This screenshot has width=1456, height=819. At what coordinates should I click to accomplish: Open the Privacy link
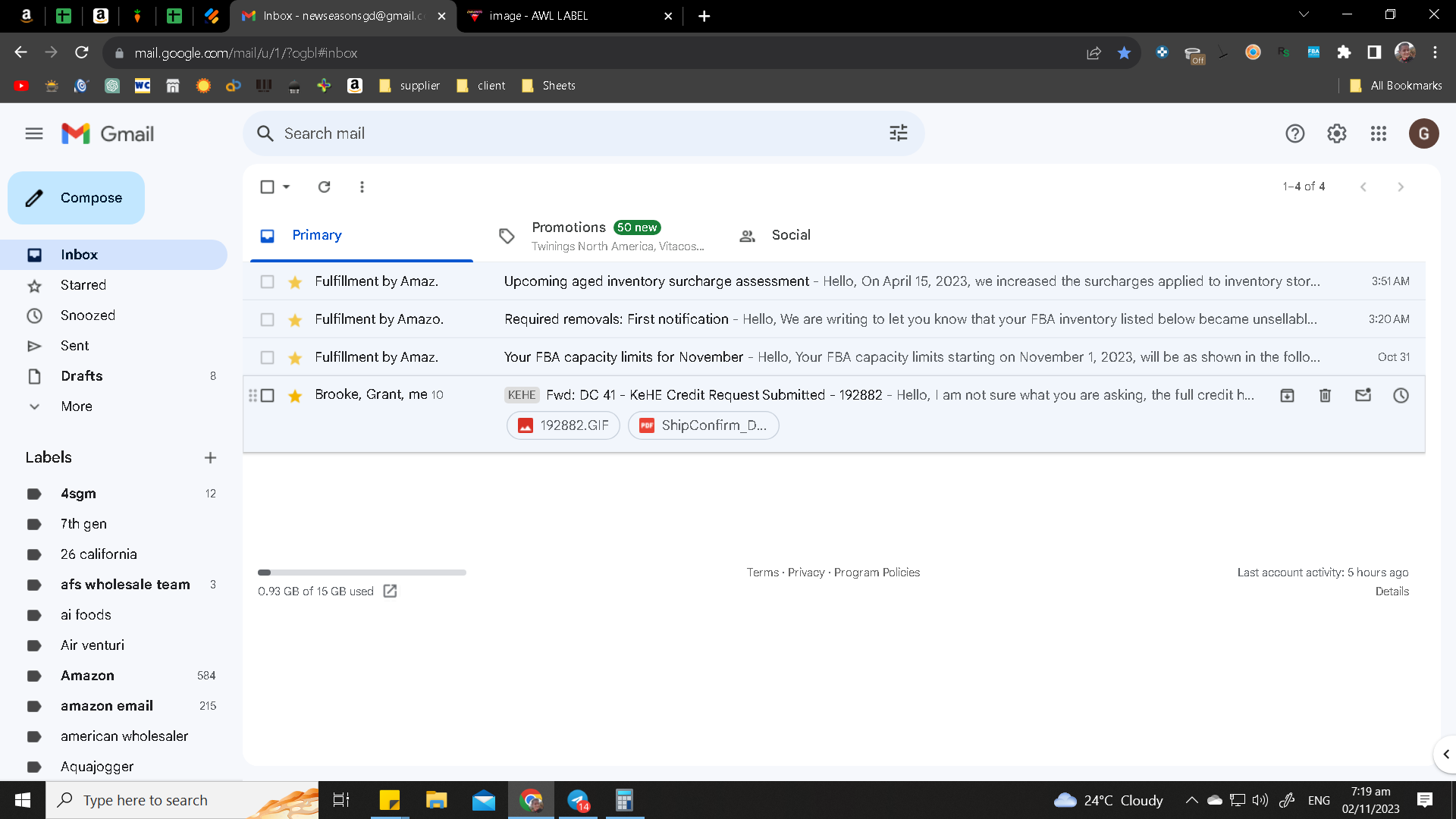point(806,573)
